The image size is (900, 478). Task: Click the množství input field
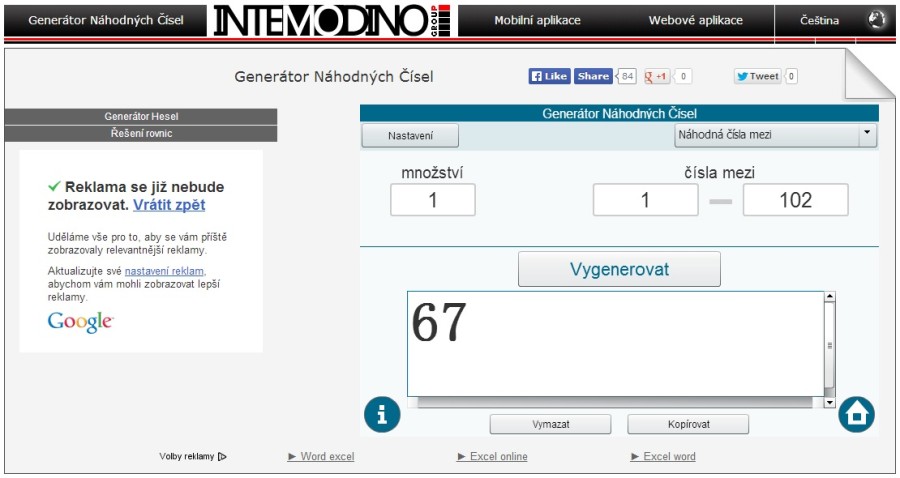[433, 200]
